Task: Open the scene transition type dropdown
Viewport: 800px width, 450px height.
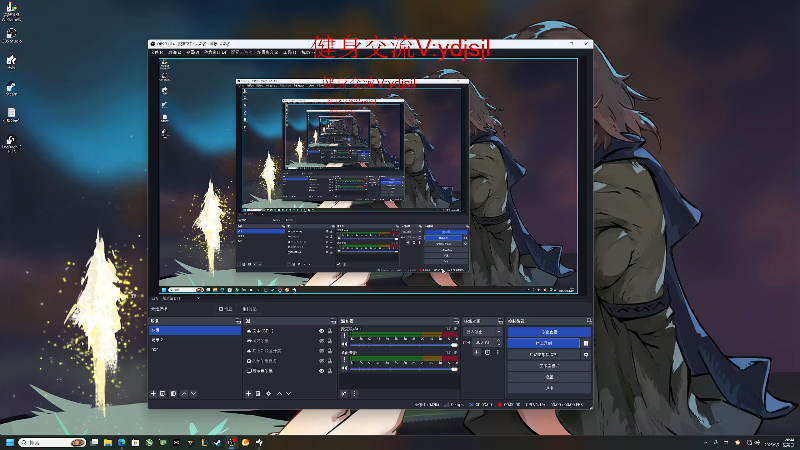Action: (483, 332)
